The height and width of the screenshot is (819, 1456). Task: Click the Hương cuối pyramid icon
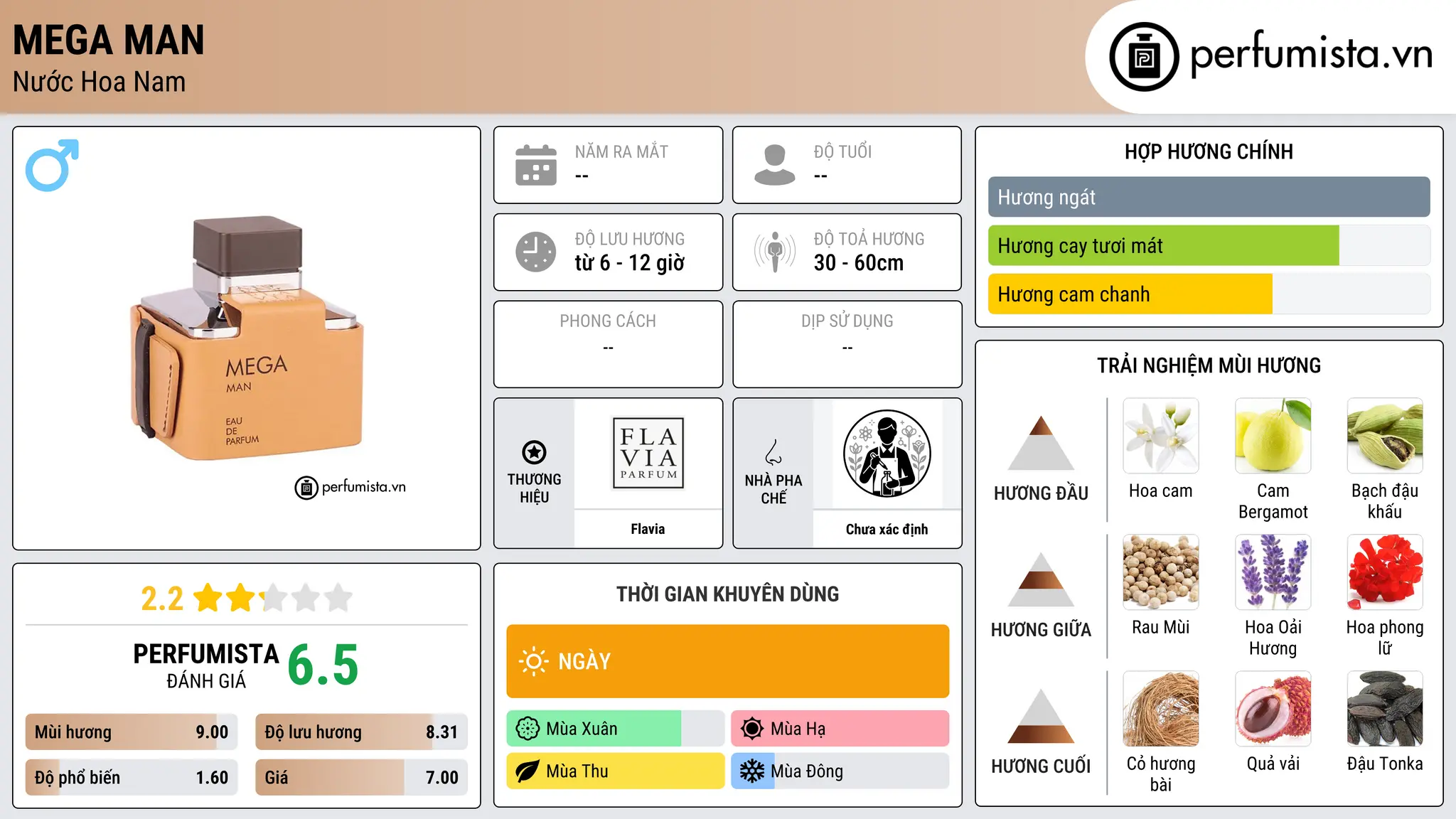(x=1041, y=716)
